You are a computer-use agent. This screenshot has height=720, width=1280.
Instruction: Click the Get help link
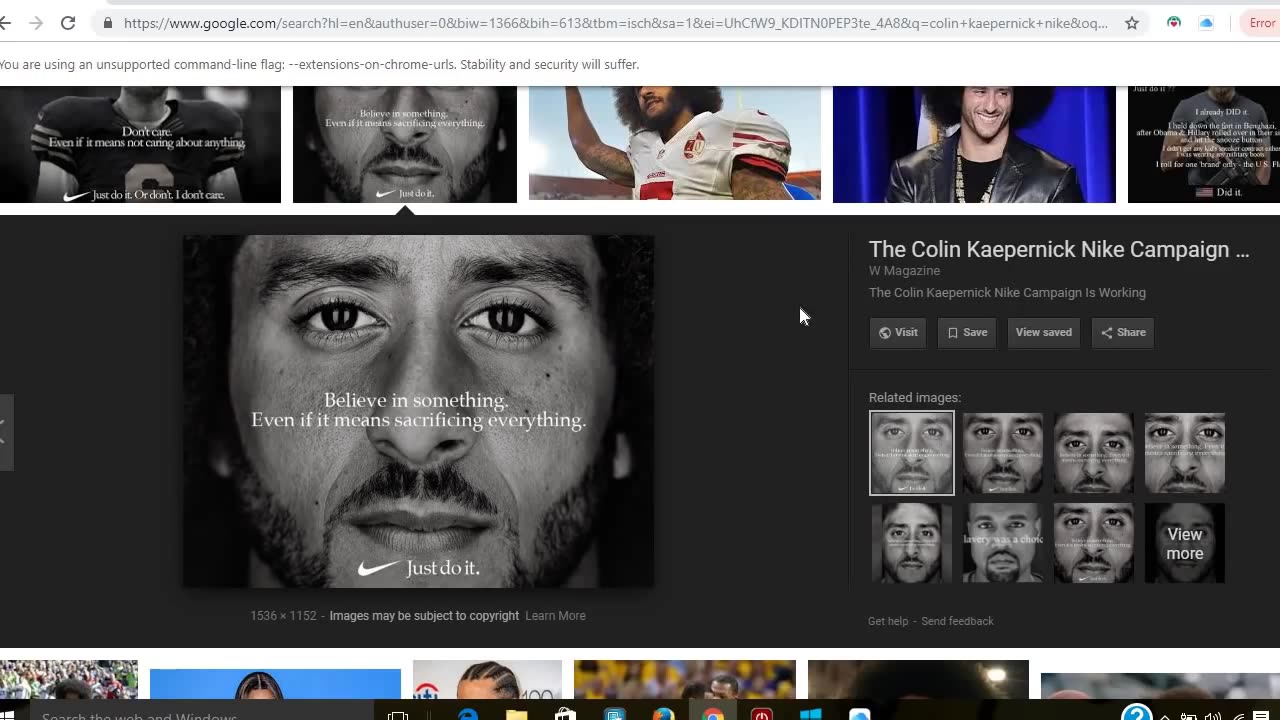(x=888, y=621)
